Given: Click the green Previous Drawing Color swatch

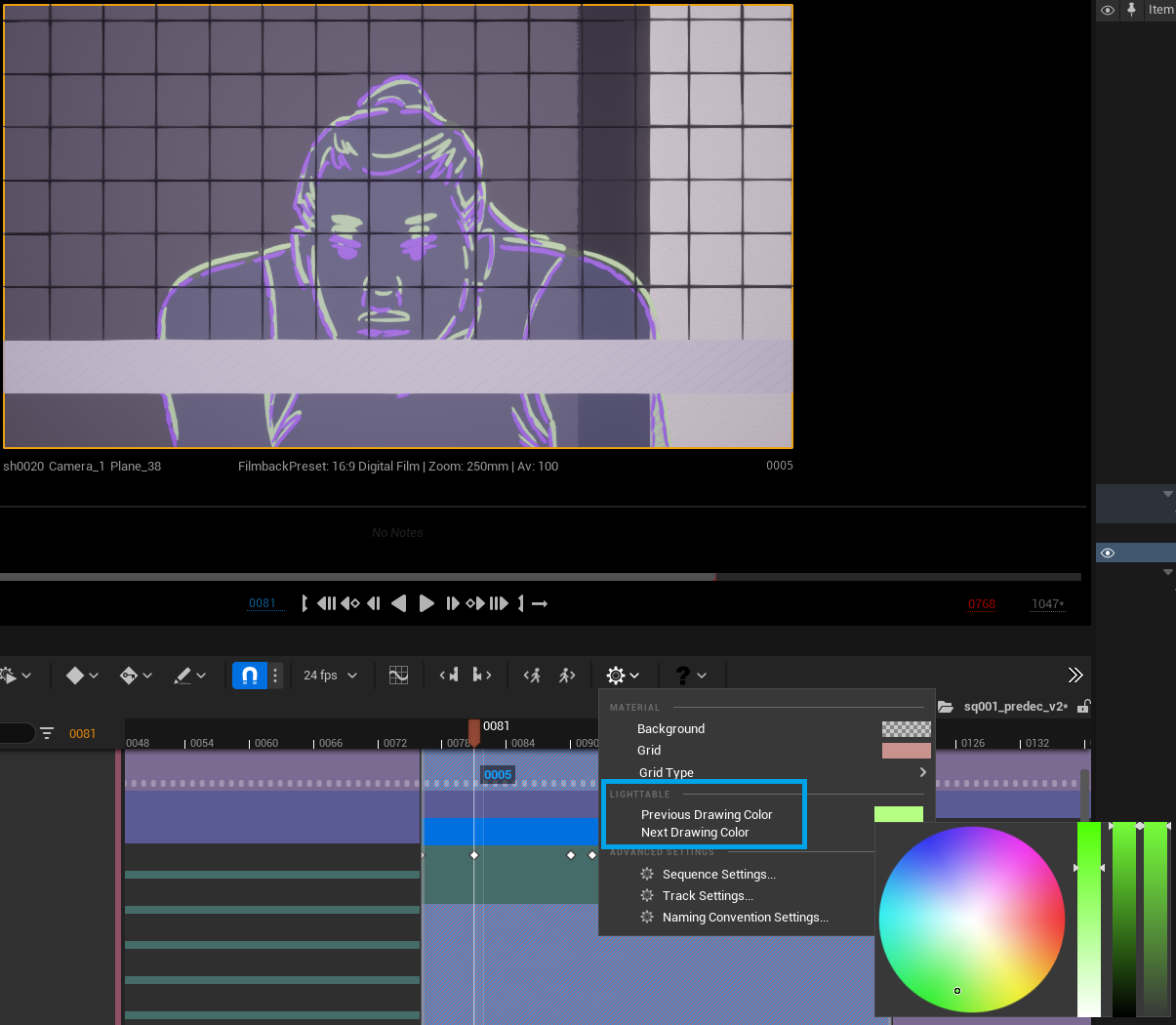Looking at the screenshot, I should [899, 813].
